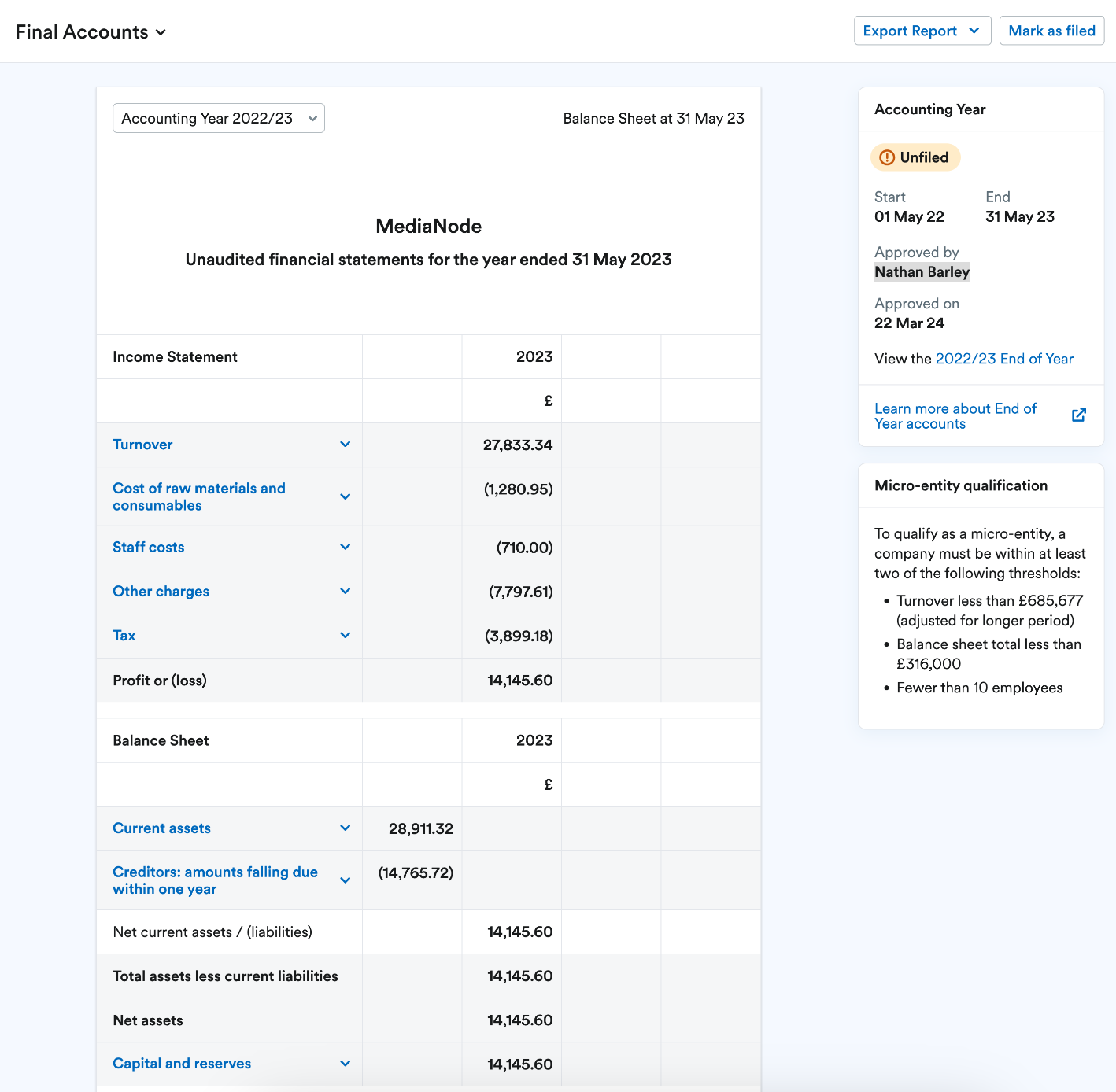The width and height of the screenshot is (1116, 1092).
Task: Expand the Current assets section
Action: click(x=345, y=828)
